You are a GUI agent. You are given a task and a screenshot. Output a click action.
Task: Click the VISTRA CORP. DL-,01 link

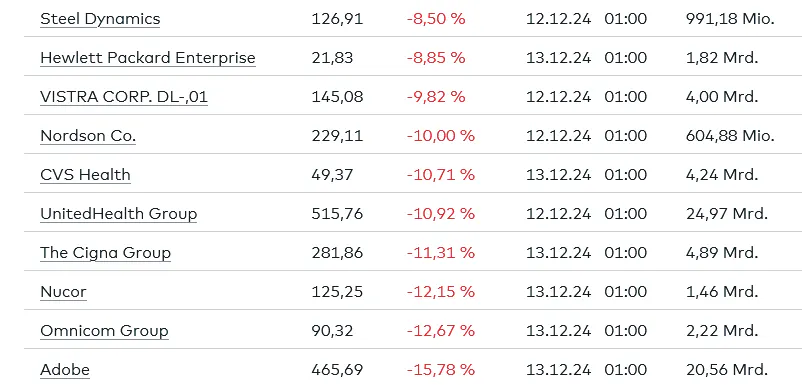click(124, 97)
